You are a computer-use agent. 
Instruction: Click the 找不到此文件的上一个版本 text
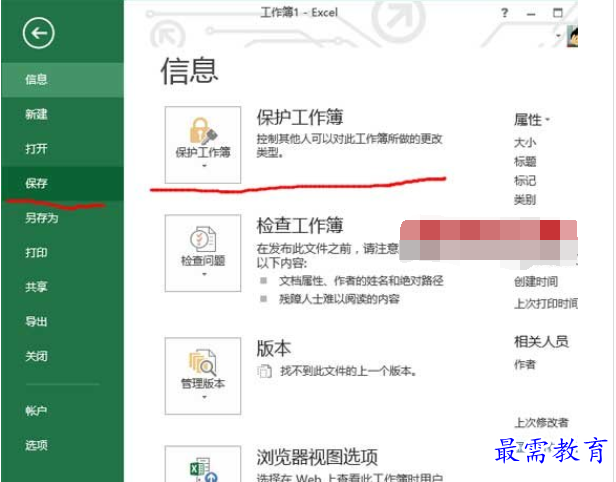[348, 371]
